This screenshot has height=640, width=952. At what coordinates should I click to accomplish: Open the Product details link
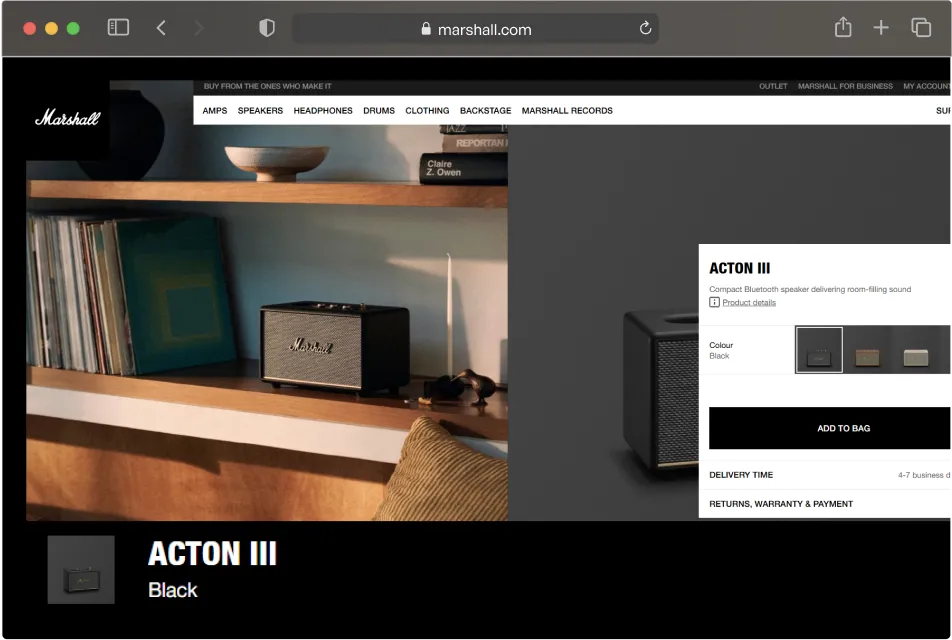click(x=748, y=302)
